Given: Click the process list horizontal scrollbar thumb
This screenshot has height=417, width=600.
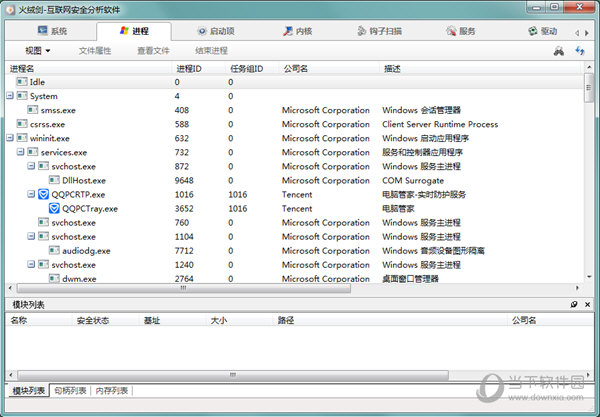Looking at the screenshot, I should click(184, 288).
